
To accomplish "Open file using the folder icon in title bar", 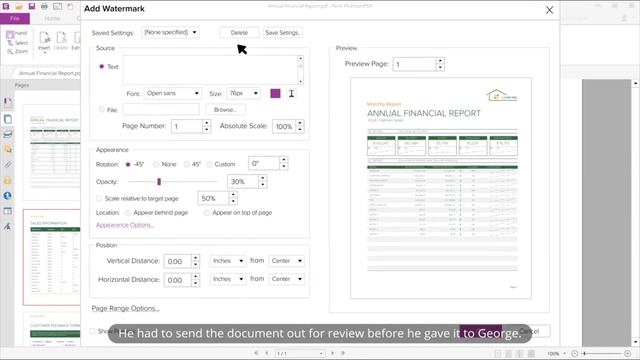I will (19, 6).
